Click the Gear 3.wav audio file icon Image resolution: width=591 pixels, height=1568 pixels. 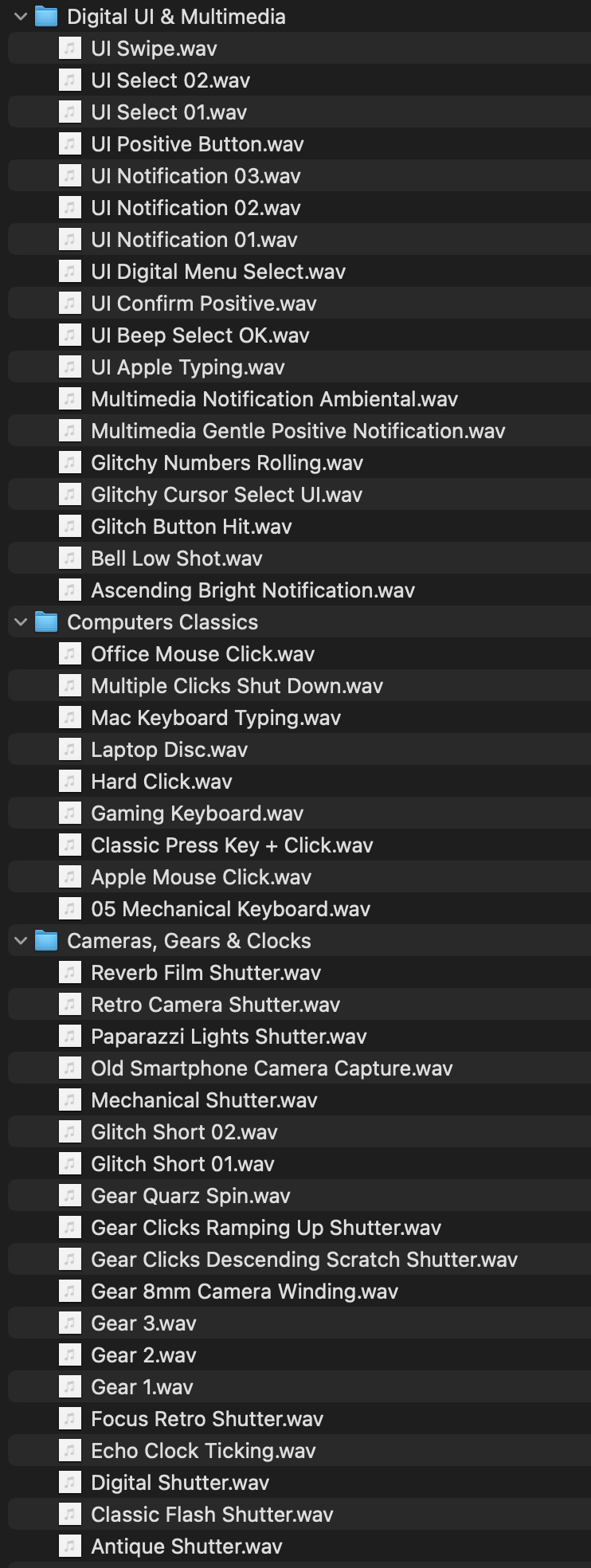pos(70,1323)
